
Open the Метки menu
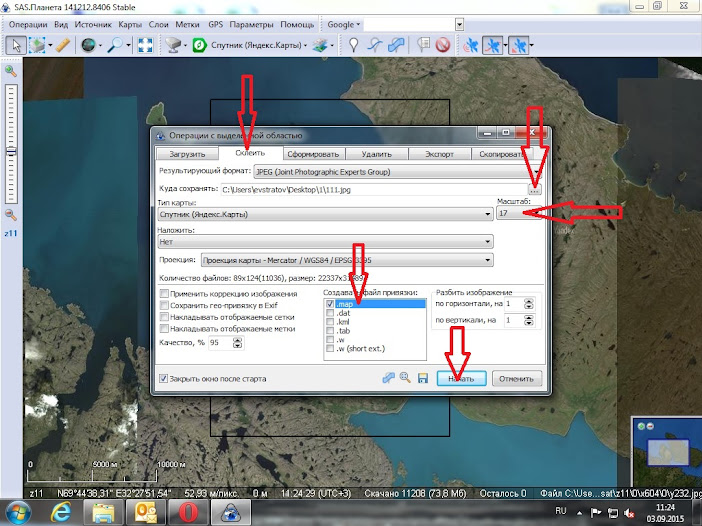[187, 25]
